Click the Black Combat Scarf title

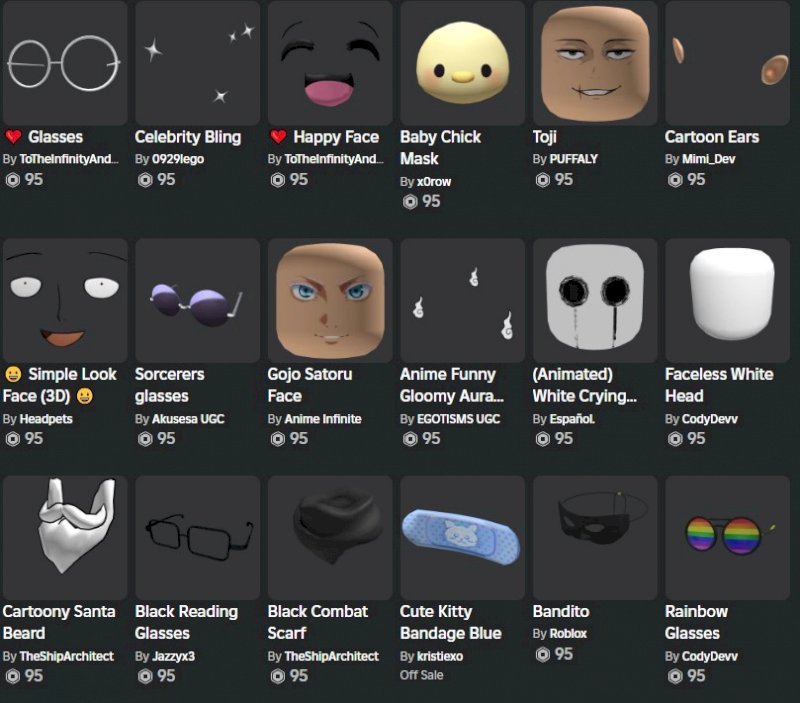317,622
